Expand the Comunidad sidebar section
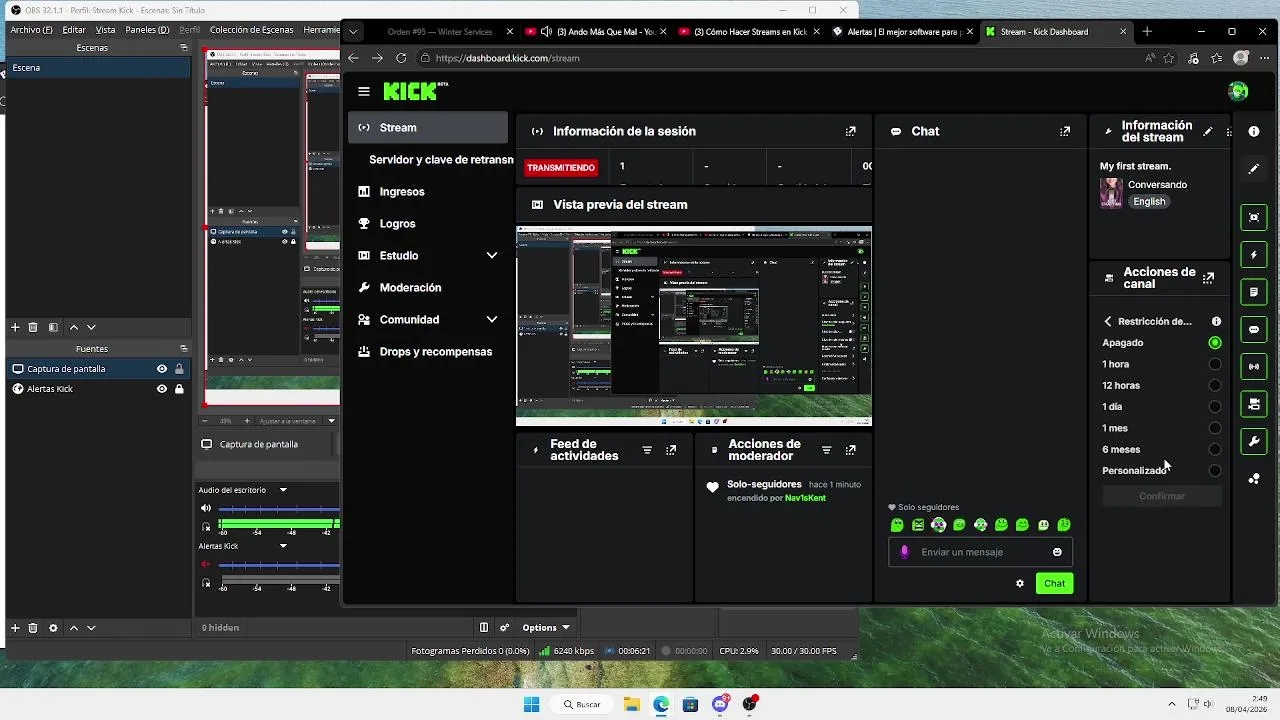 [491, 320]
